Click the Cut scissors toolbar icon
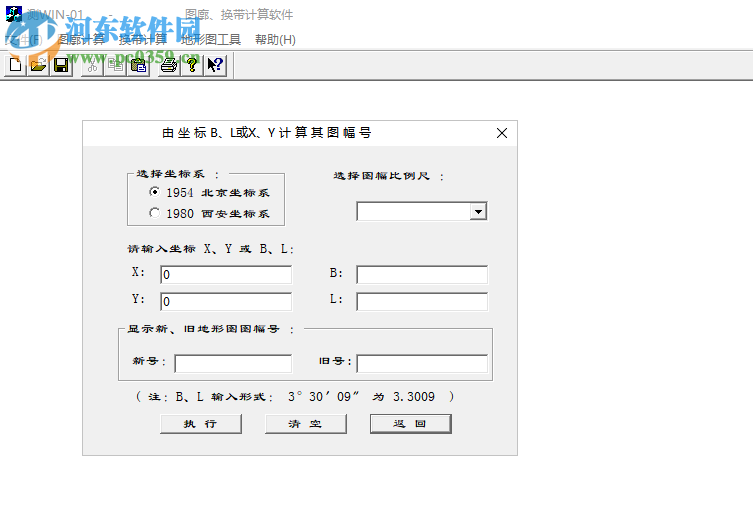 [93, 65]
